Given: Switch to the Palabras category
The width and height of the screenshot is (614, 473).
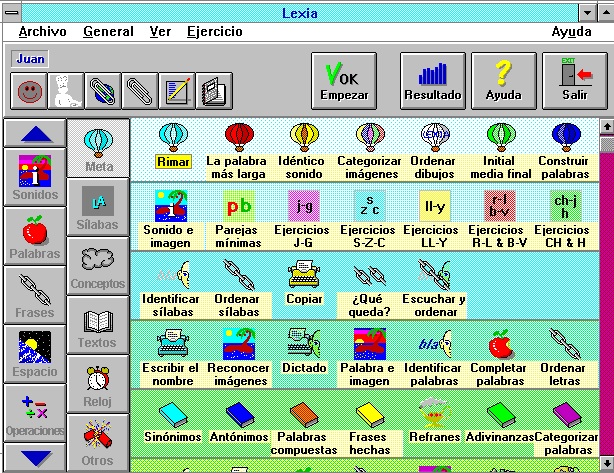Looking at the screenshot, I should click(x=35, y=236).
